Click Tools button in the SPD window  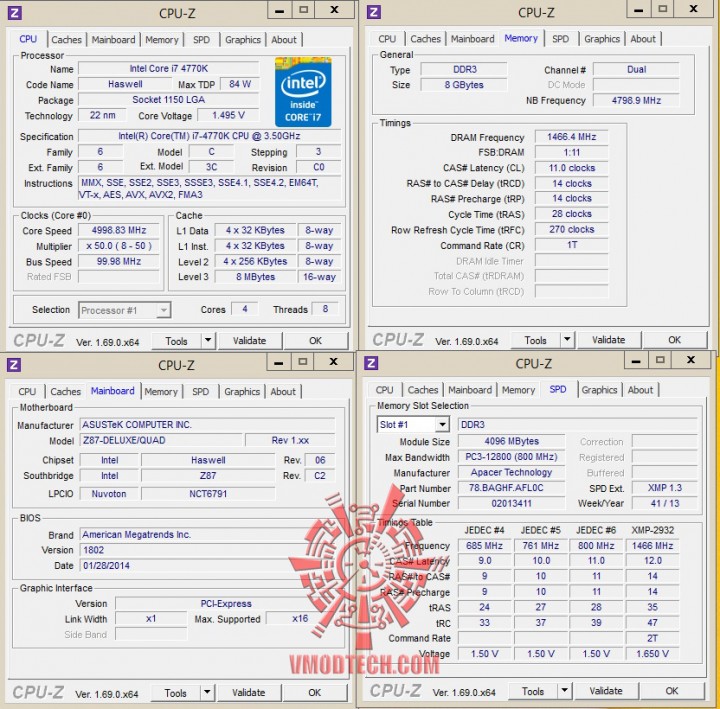point(533,691)
